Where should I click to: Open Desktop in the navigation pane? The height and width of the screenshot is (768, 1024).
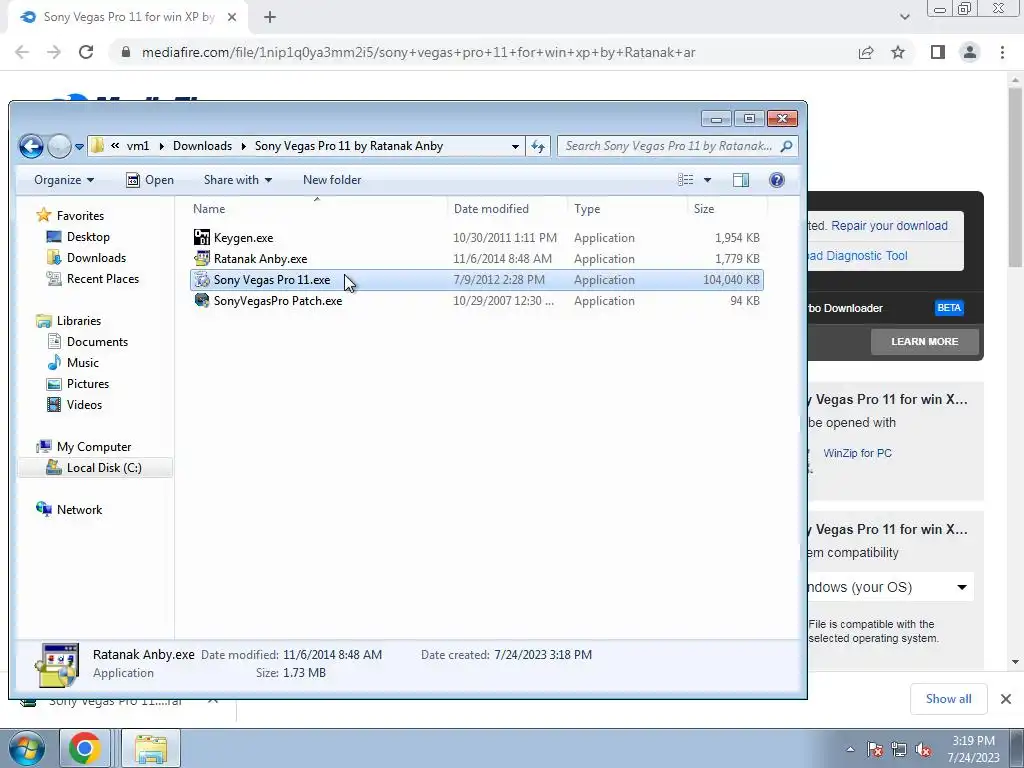point(78,236)
